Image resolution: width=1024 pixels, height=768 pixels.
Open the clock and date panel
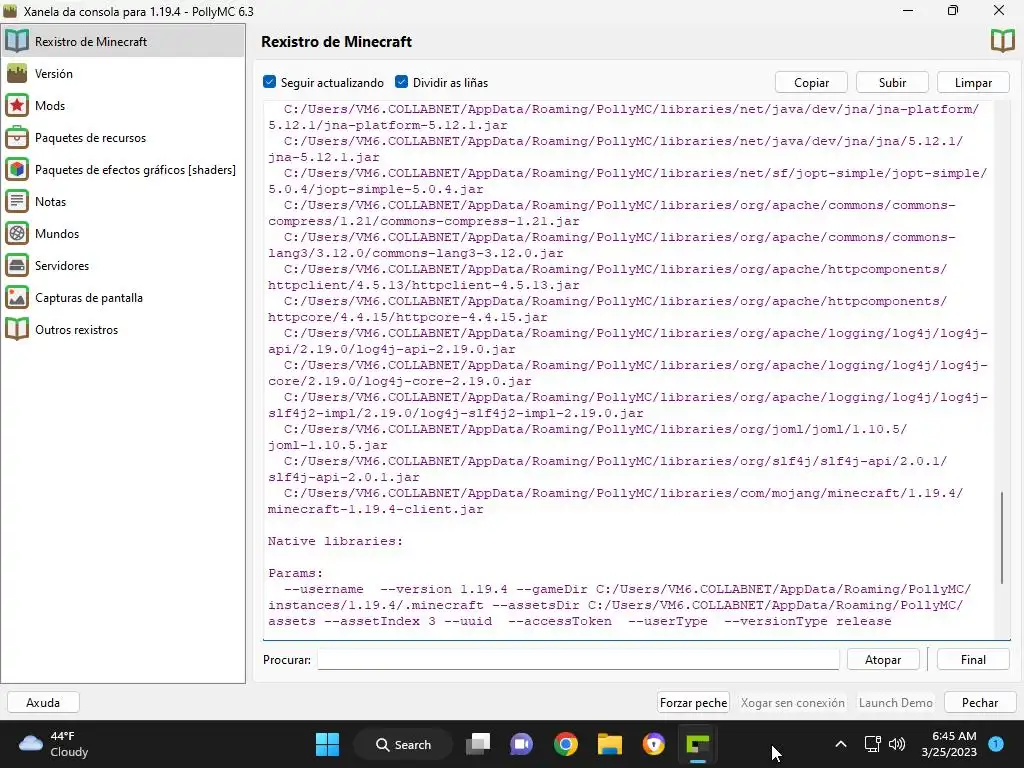point(949,744)
